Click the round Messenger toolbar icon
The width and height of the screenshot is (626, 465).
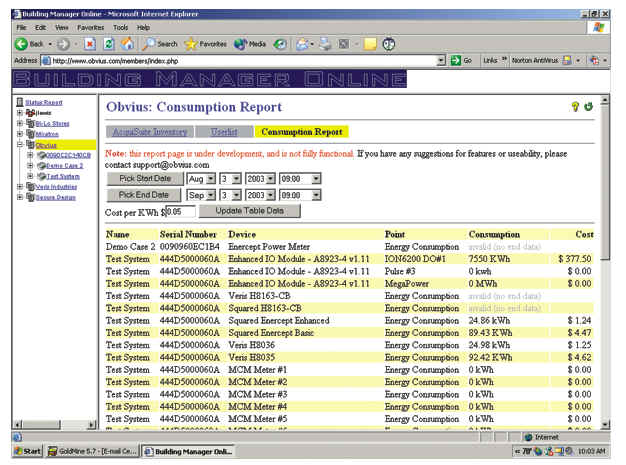pos(388,44)
